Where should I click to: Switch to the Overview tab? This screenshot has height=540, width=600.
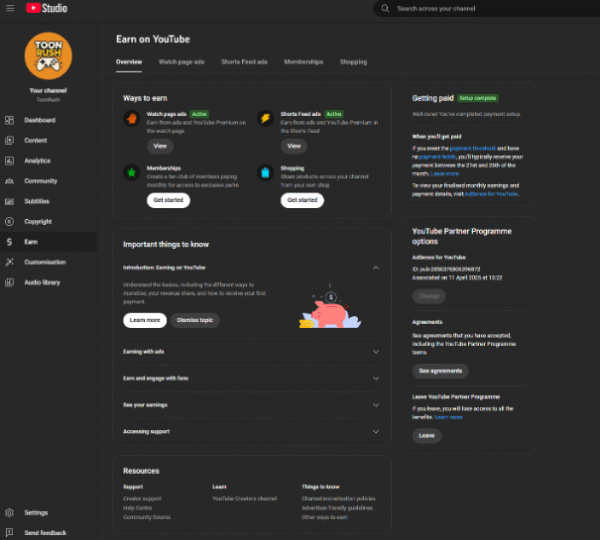pyautogui.click(x=129, y=62)
